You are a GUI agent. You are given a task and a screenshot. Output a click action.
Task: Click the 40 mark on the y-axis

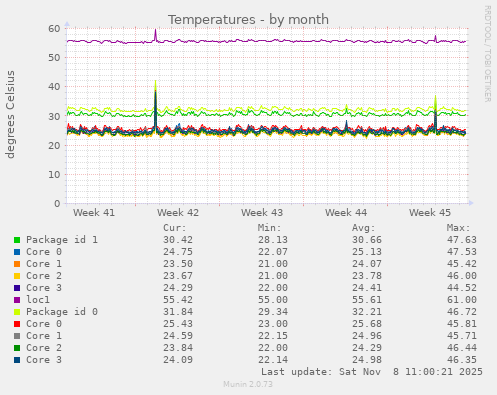(54, 87)
